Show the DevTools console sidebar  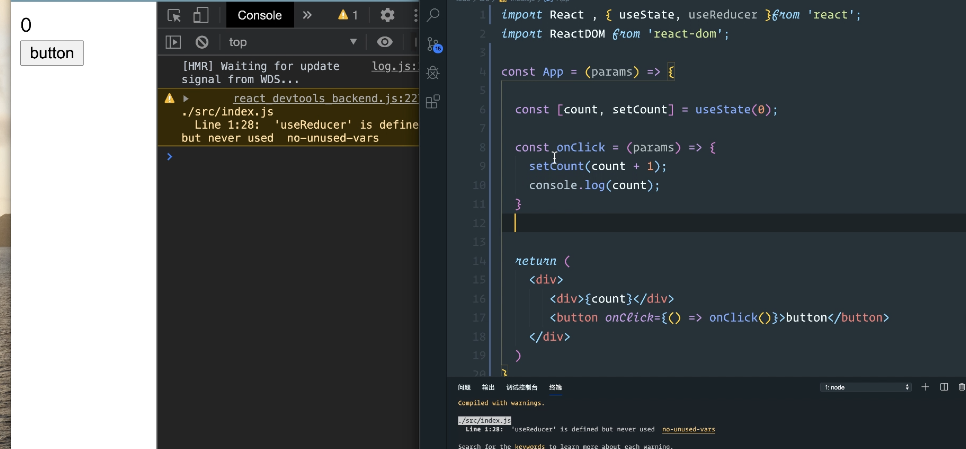coord(174,42)
